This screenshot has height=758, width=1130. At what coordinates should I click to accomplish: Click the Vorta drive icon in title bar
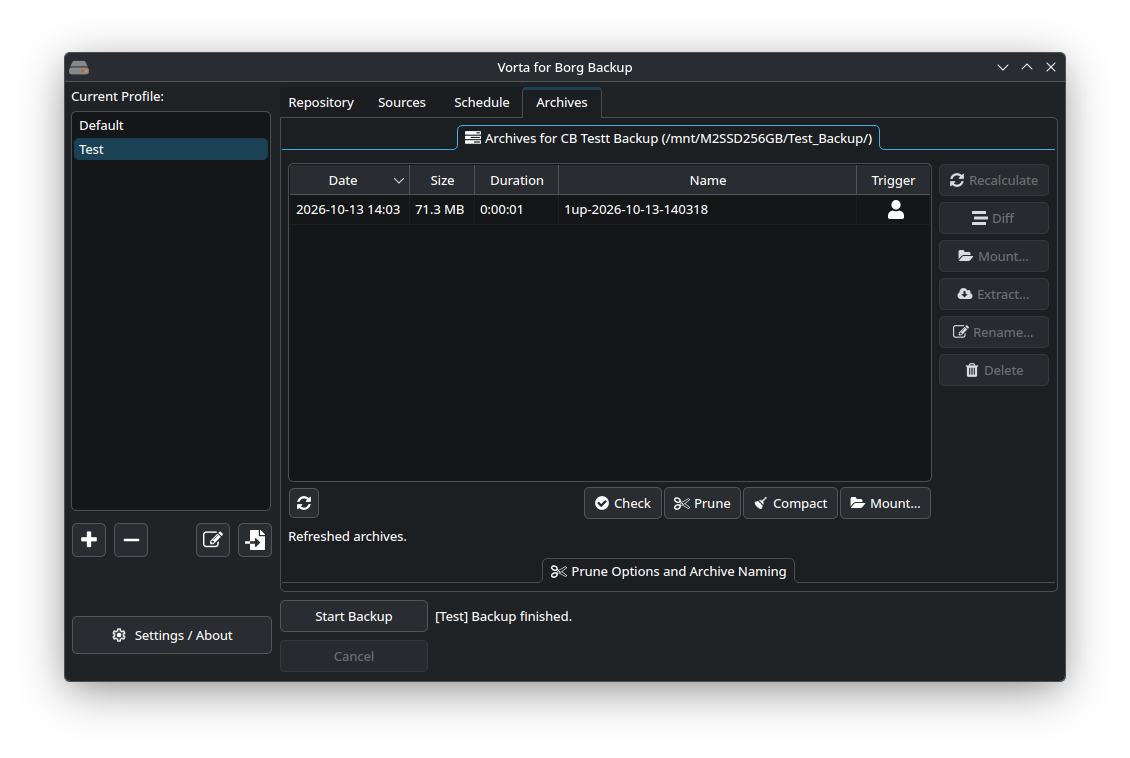pos(79,68)
